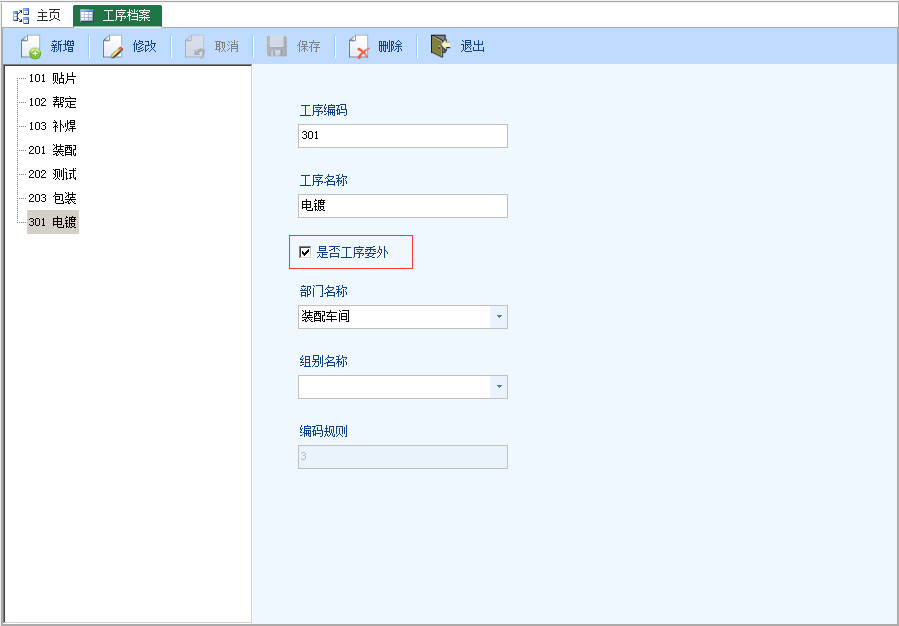Image resolution: width=899 pixels, height=626 pixels.
Task: Click the 修改 button label
Action: [144, 46]
